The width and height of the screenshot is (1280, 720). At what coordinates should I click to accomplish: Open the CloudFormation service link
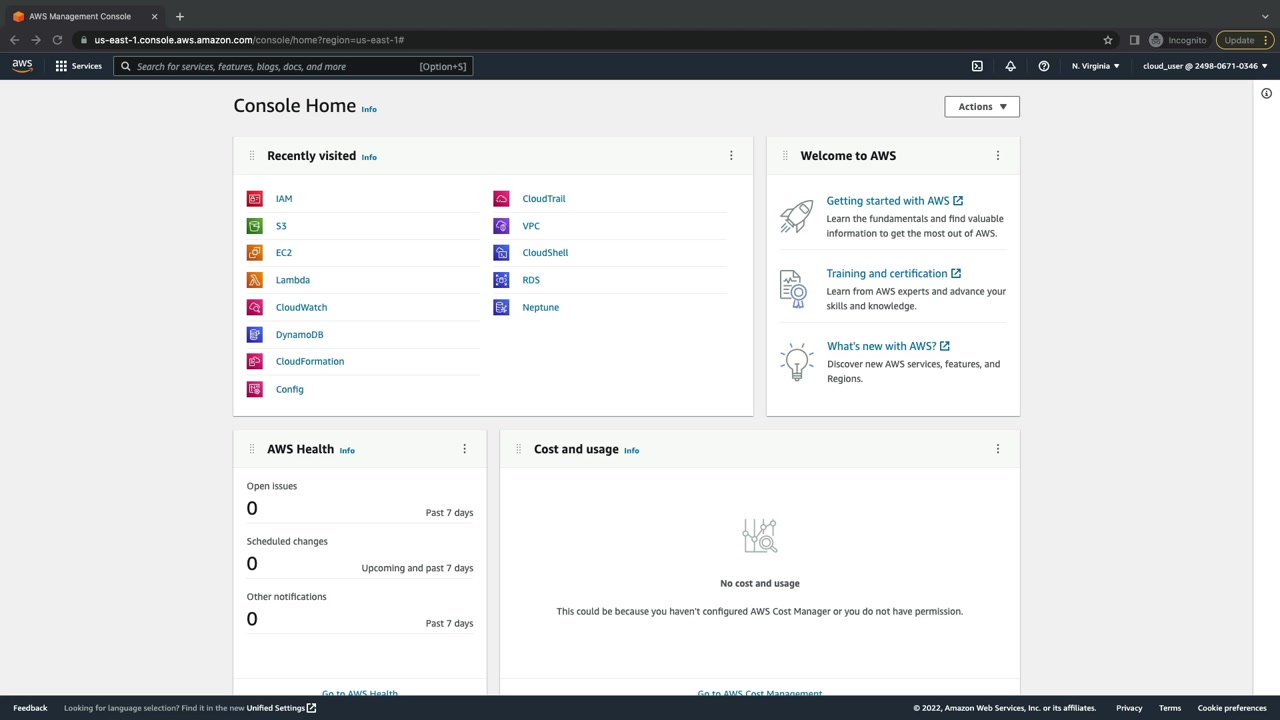click(x=309, y=361)
